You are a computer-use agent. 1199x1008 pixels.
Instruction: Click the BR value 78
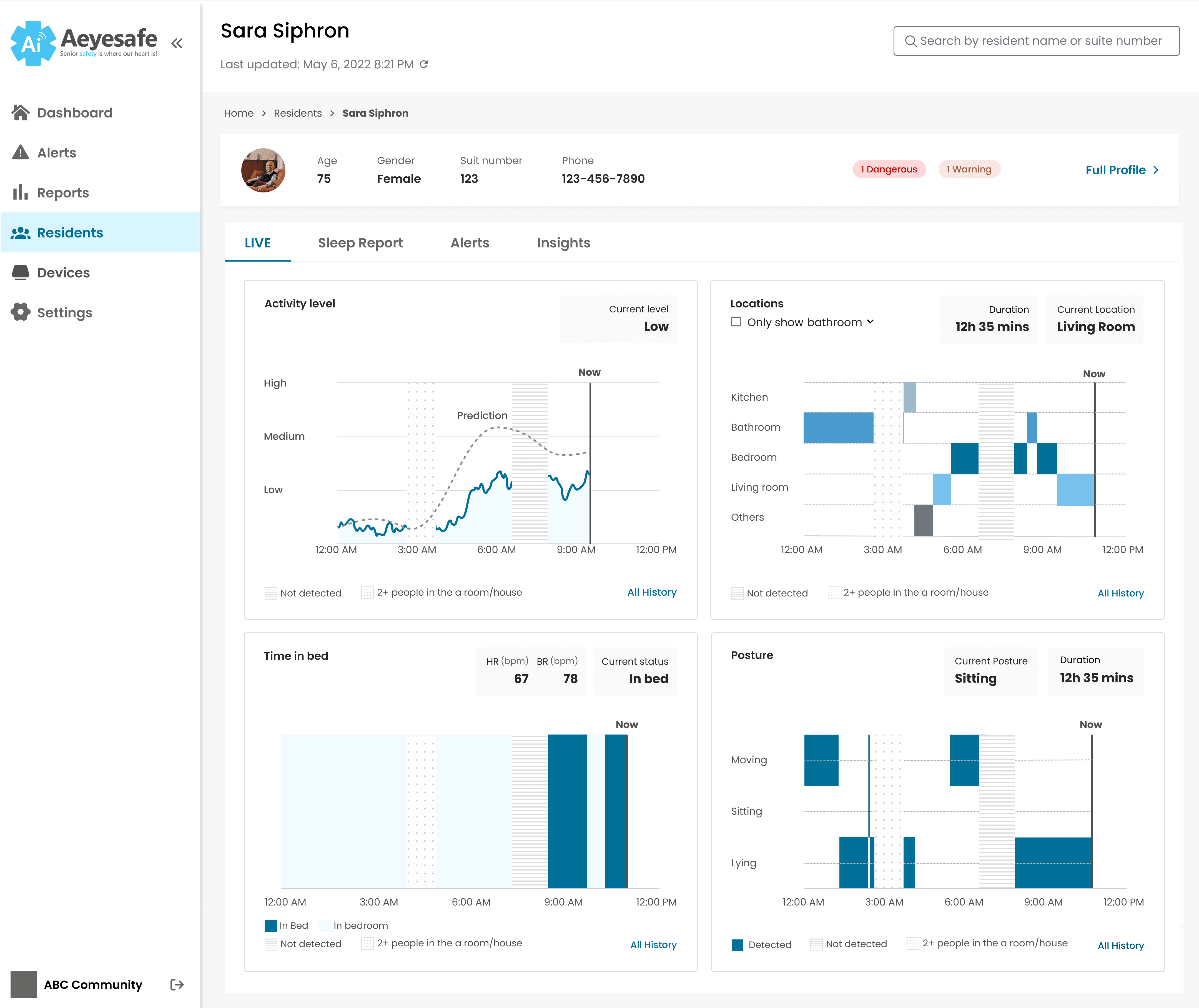click(x=570, y=678)
